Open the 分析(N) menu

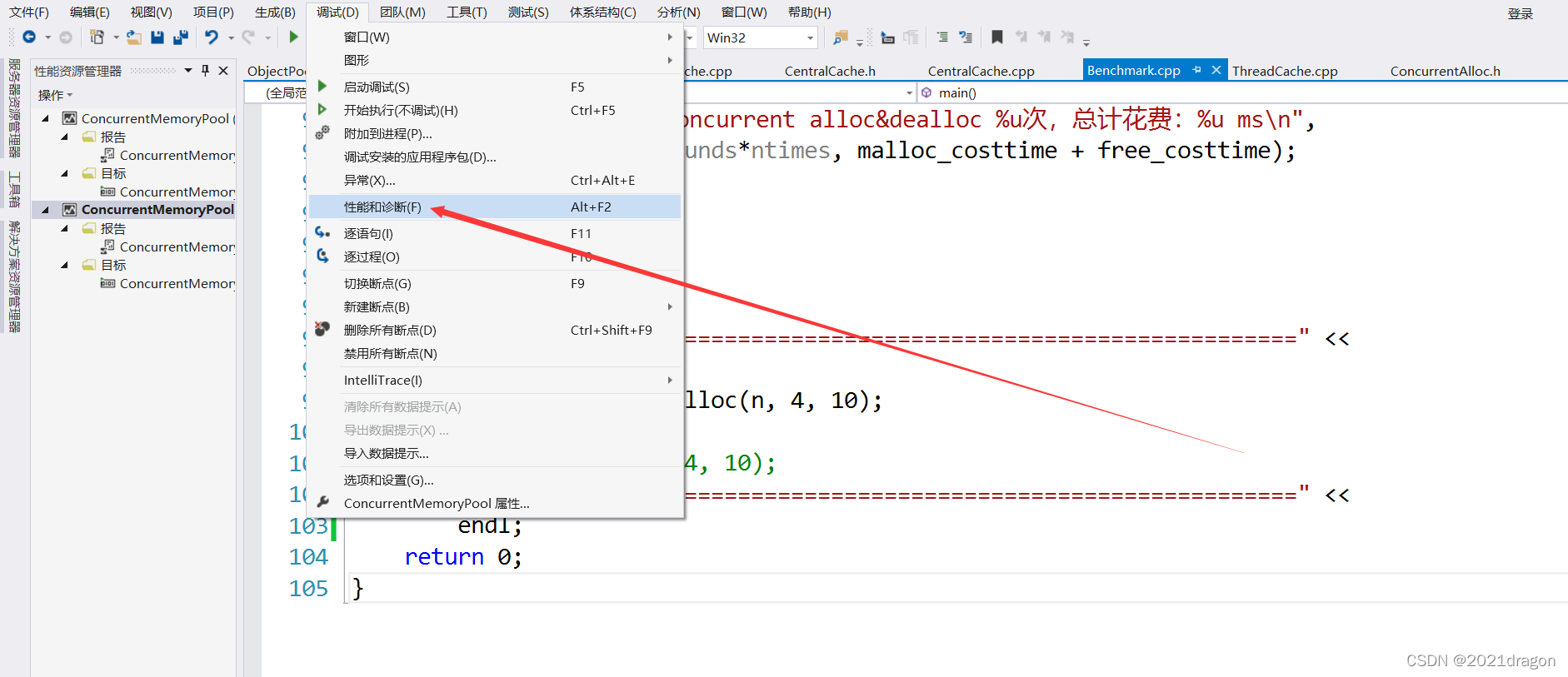[x=678, y=12]
